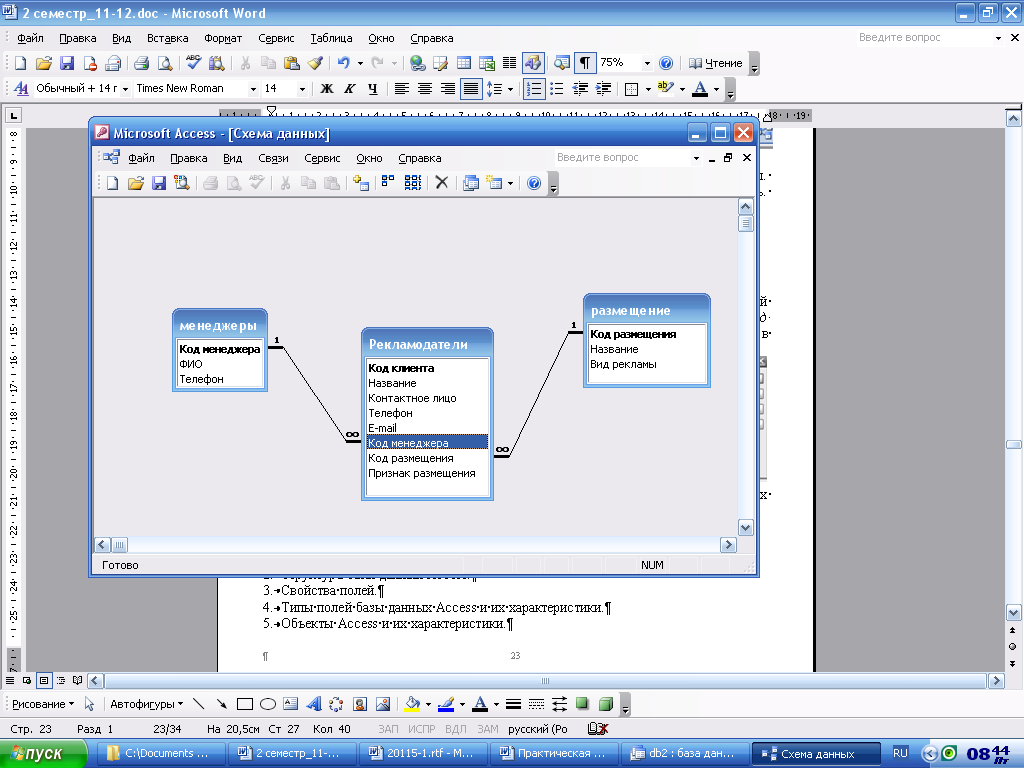Open Word's Таблица menu
The image size is (1024, 768).
(x=331, y=39)
